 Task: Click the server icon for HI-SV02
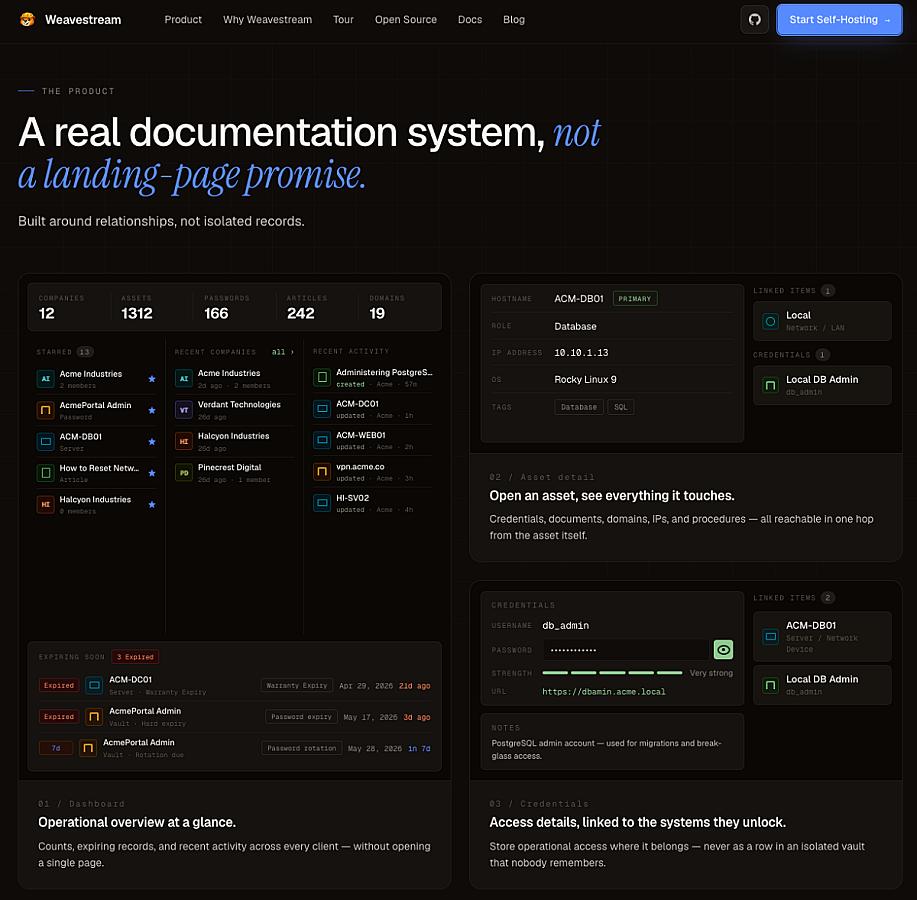[x=322, y=503]
